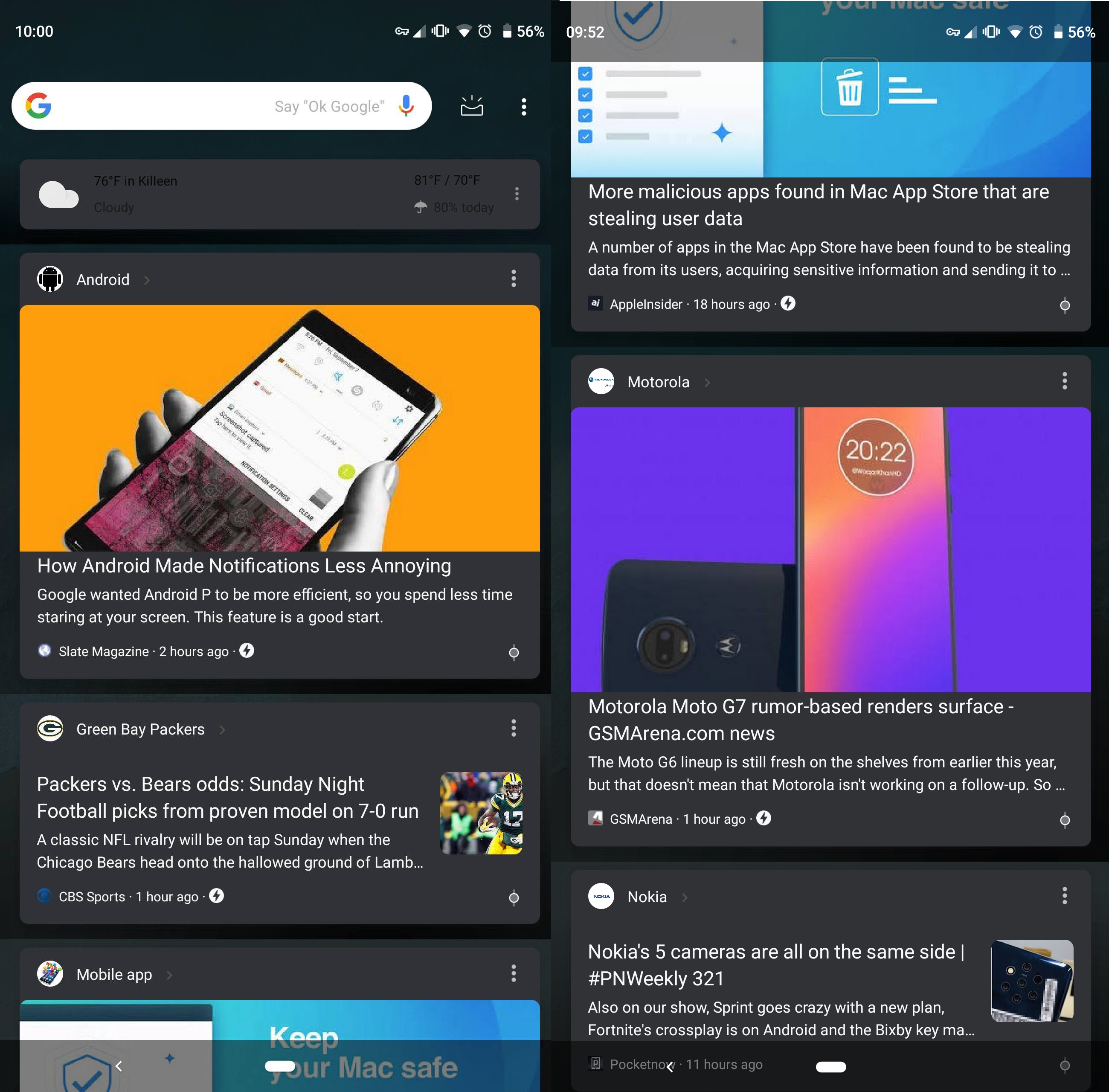Tap the Packers player thumbnail image
The width and height of the screenshot is (1109, 1092).
pyautogui.click(x=481, y=813)
